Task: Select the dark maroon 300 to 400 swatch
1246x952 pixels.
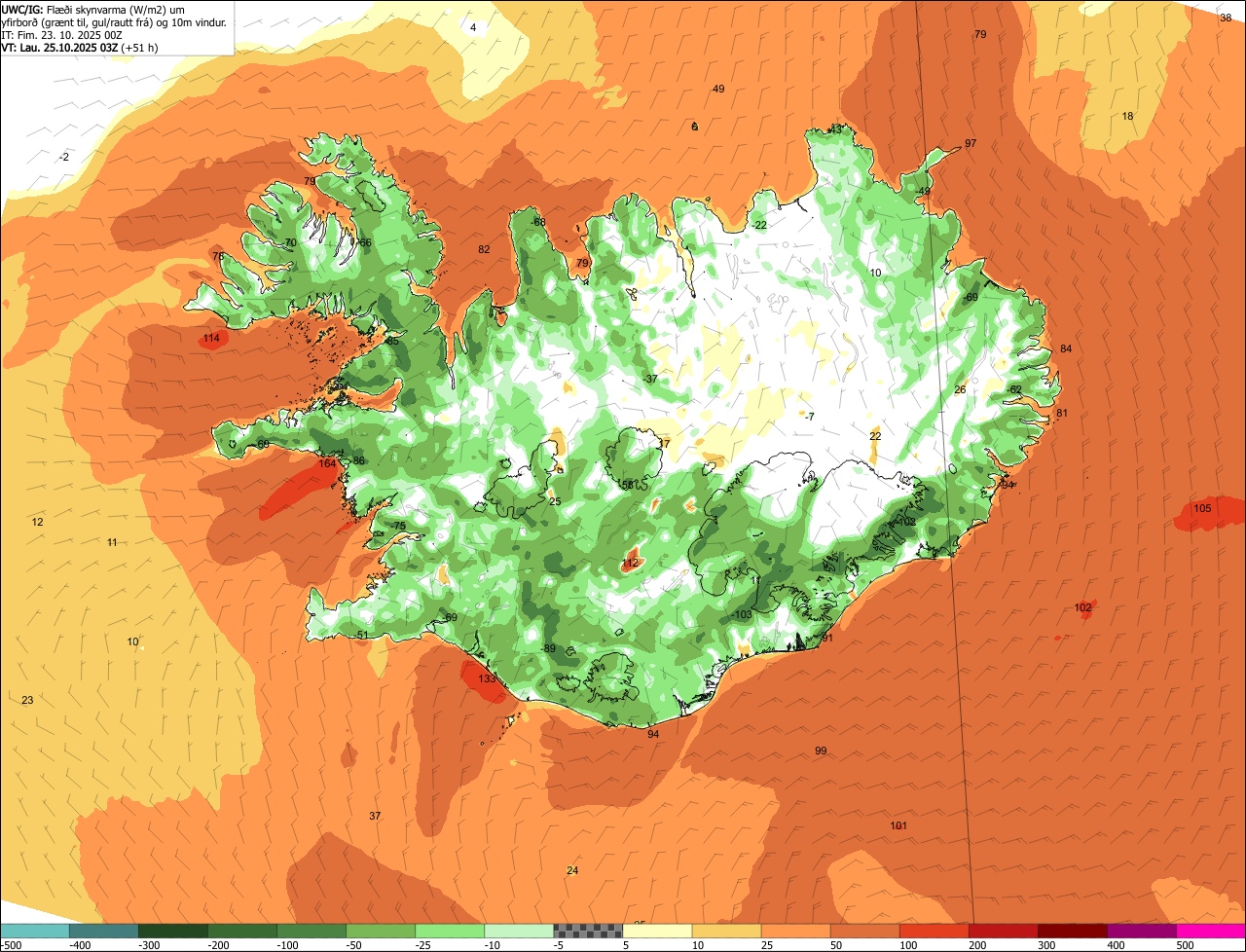Action: coord(1072,931)
